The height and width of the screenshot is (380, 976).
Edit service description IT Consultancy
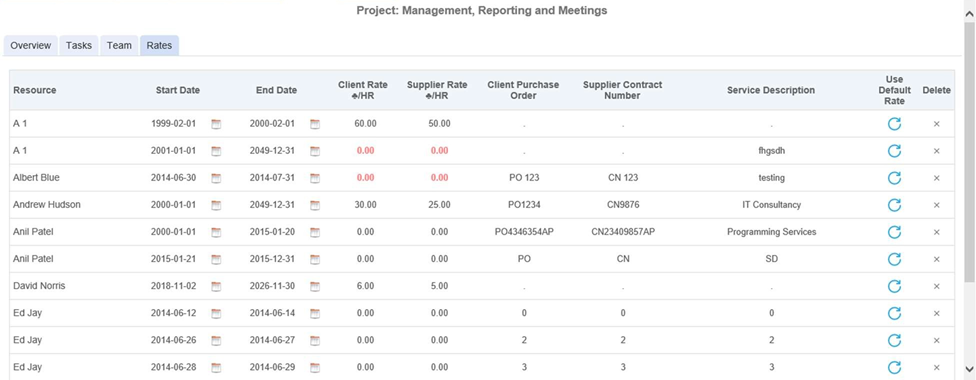pos(771,205)
